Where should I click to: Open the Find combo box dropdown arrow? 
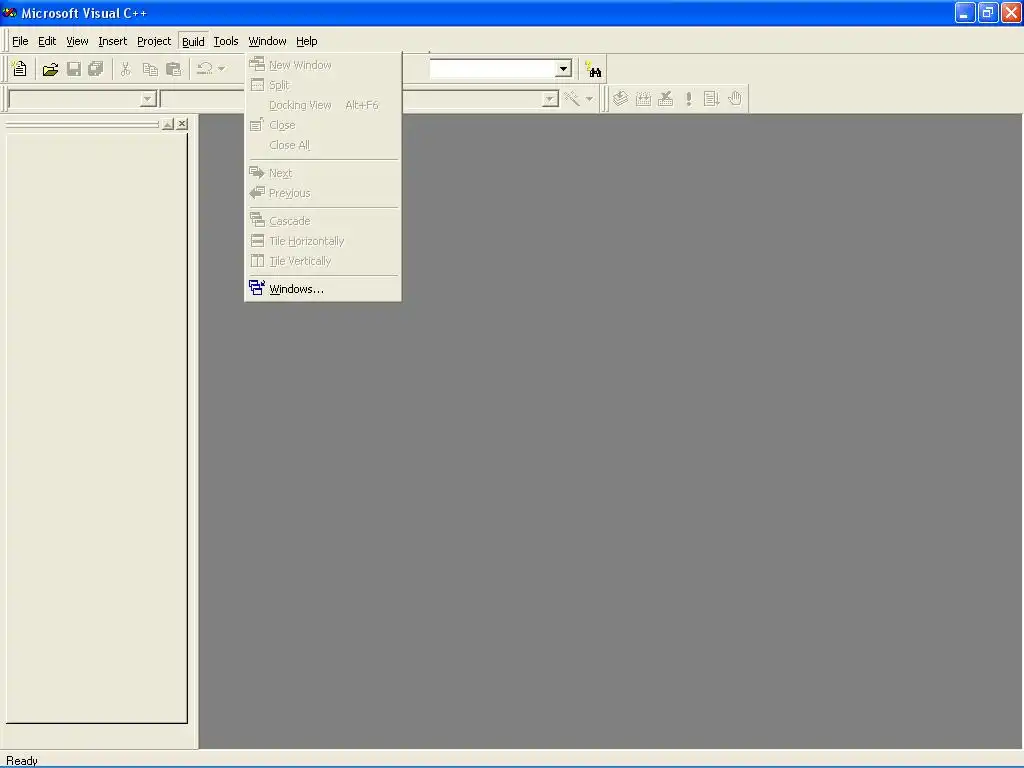pyautogui.click(x=564, y=69)
